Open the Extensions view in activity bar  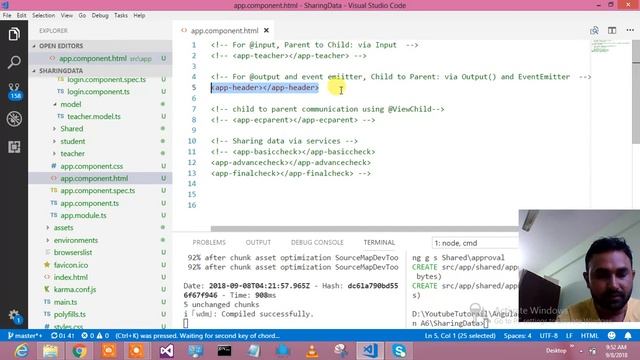pyautogui.click(x=14, y=147)
